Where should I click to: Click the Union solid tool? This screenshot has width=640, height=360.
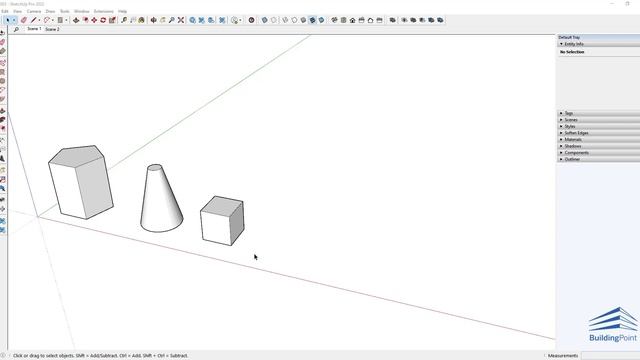[x=413, y=20]
